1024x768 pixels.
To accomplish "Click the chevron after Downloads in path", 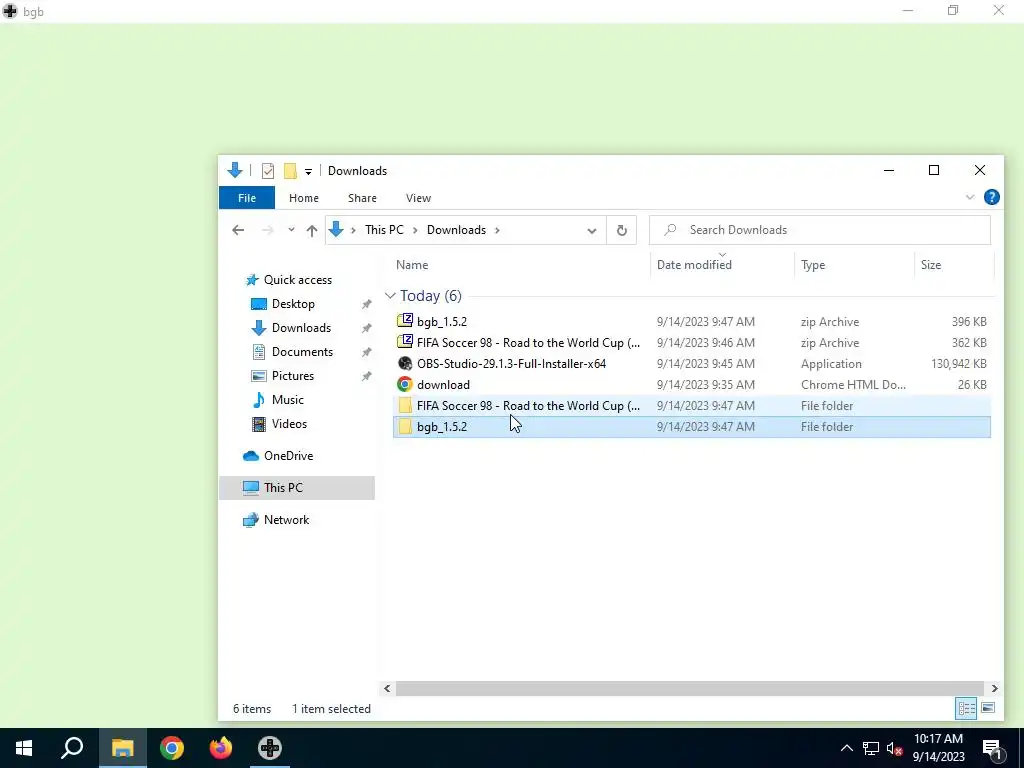I will tap(497, 230).
